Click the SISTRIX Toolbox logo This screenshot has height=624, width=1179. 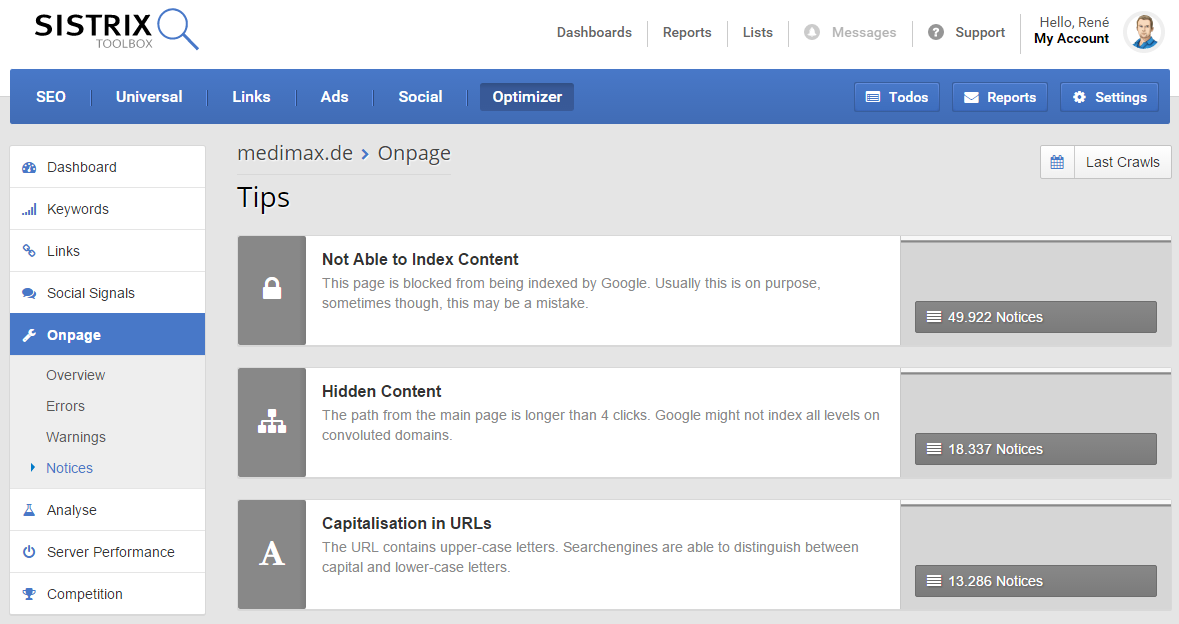116,30
